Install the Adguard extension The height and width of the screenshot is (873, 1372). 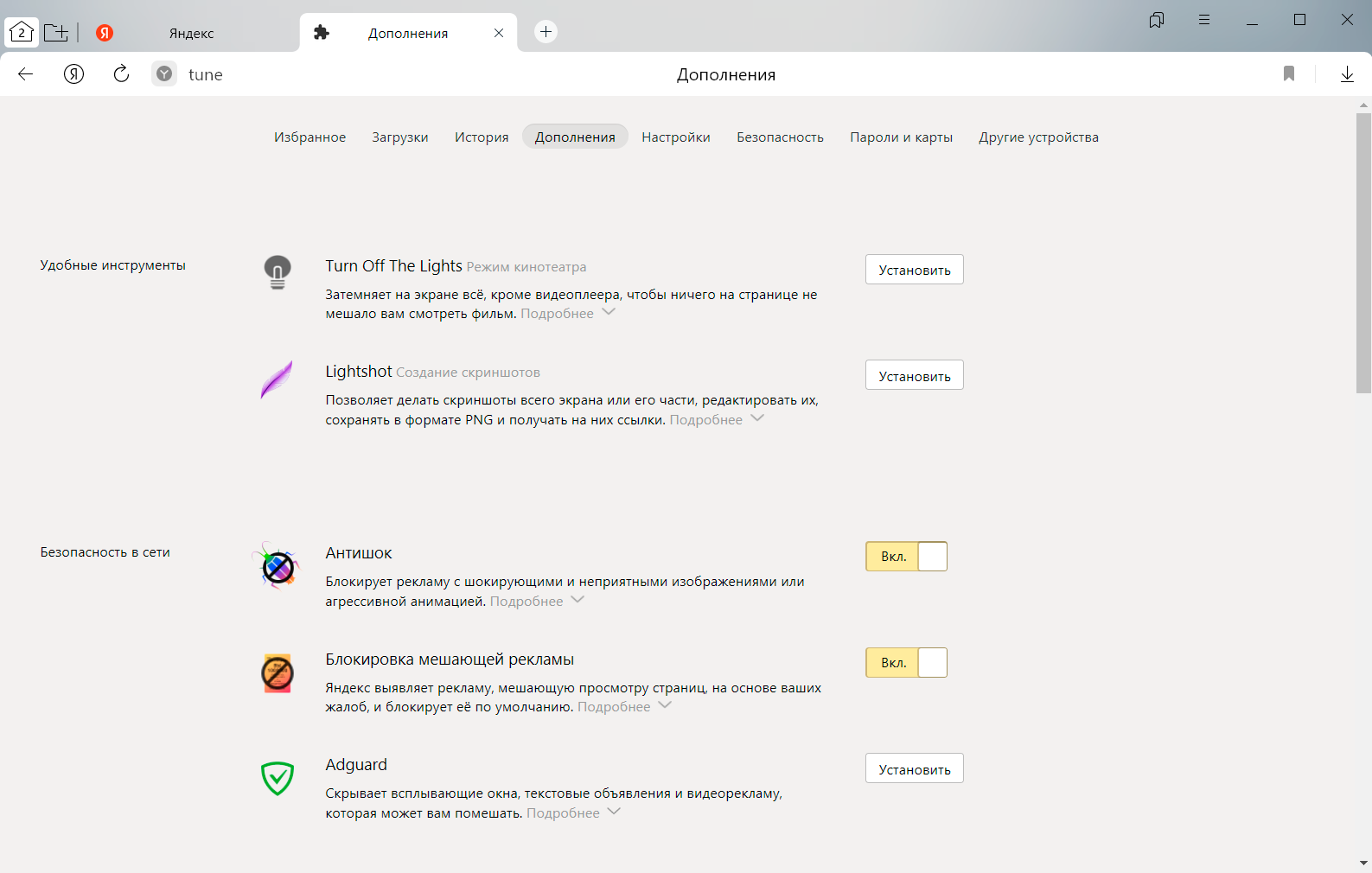click(915, 768)
